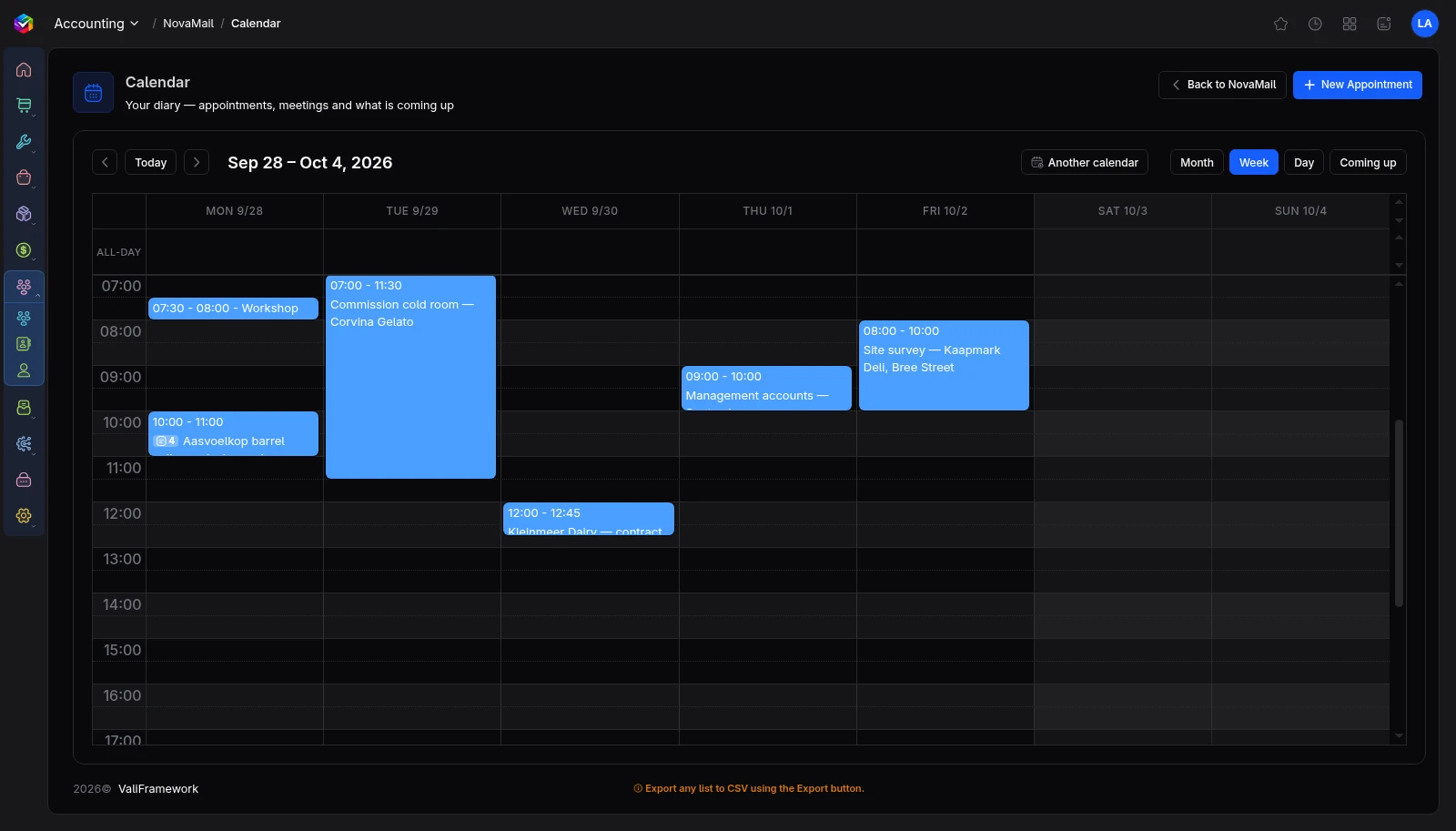Open the Aasvoelkop barrel appointment on Monday
This screenshot has width=1456, height=831.
(x=233, y=434)
